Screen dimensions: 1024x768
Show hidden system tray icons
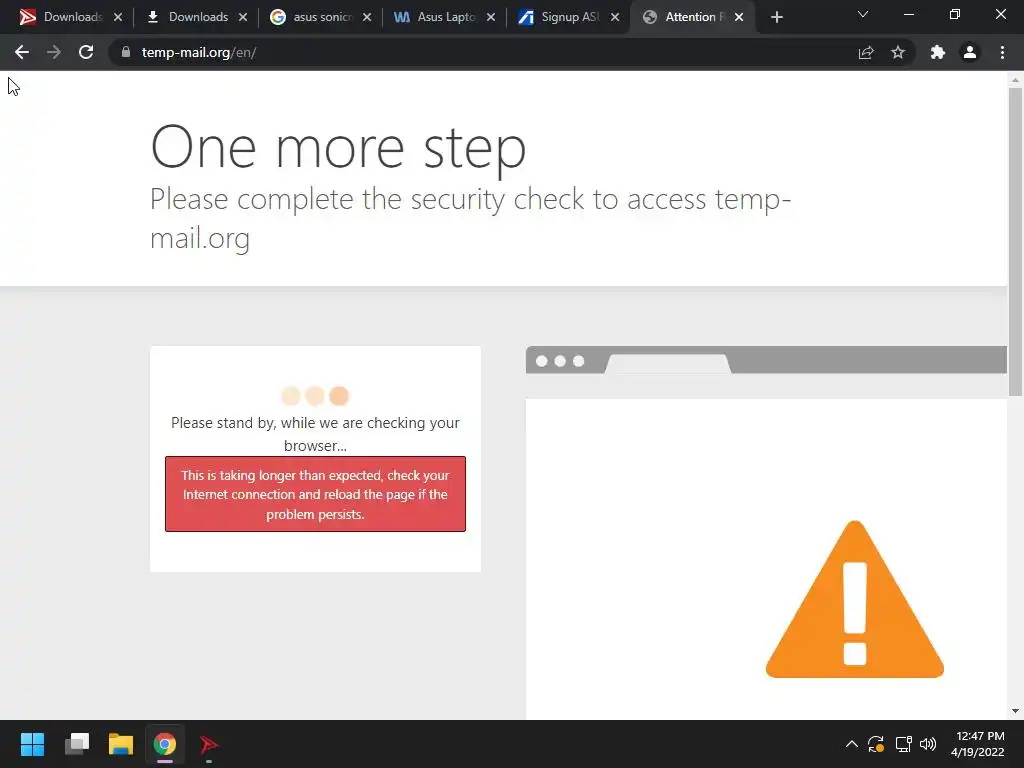point(852,744)
